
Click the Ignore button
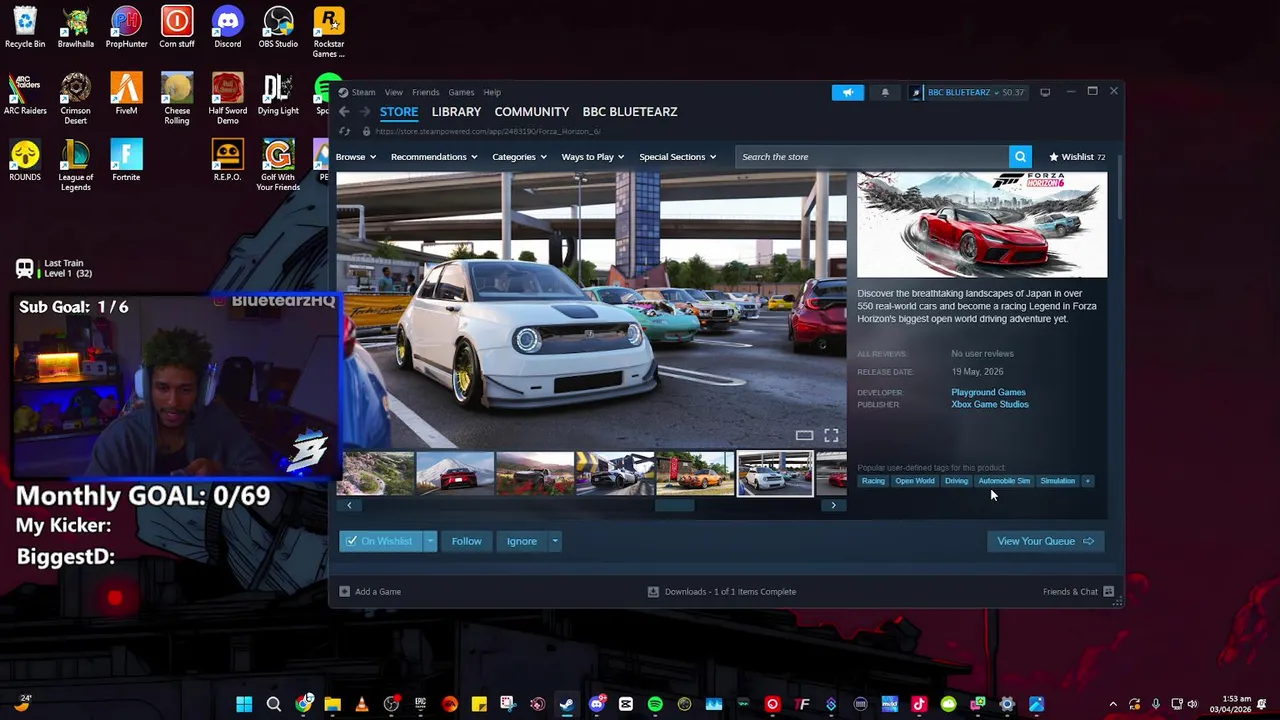522,541
